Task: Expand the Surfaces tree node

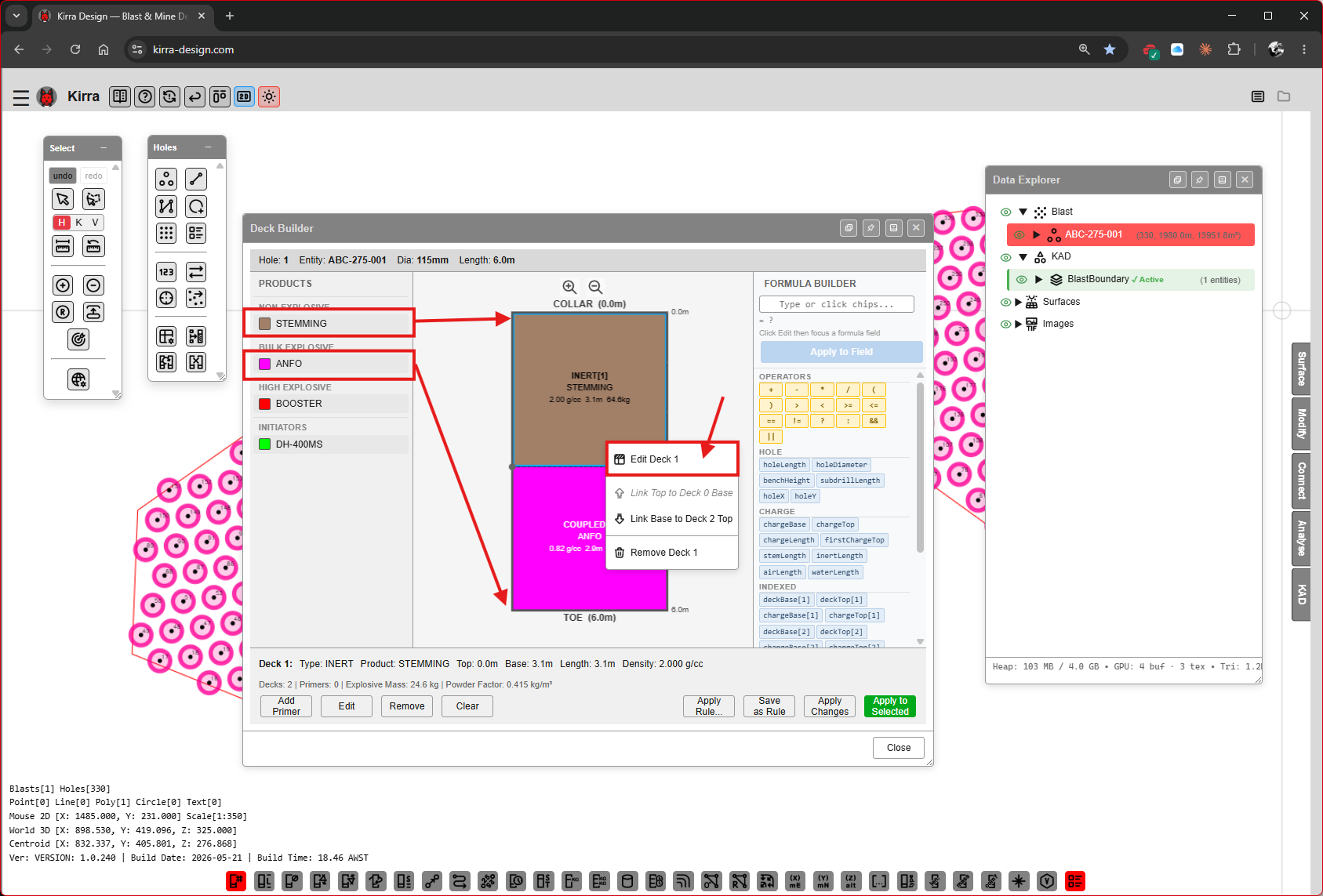Action: point(1018,302)
